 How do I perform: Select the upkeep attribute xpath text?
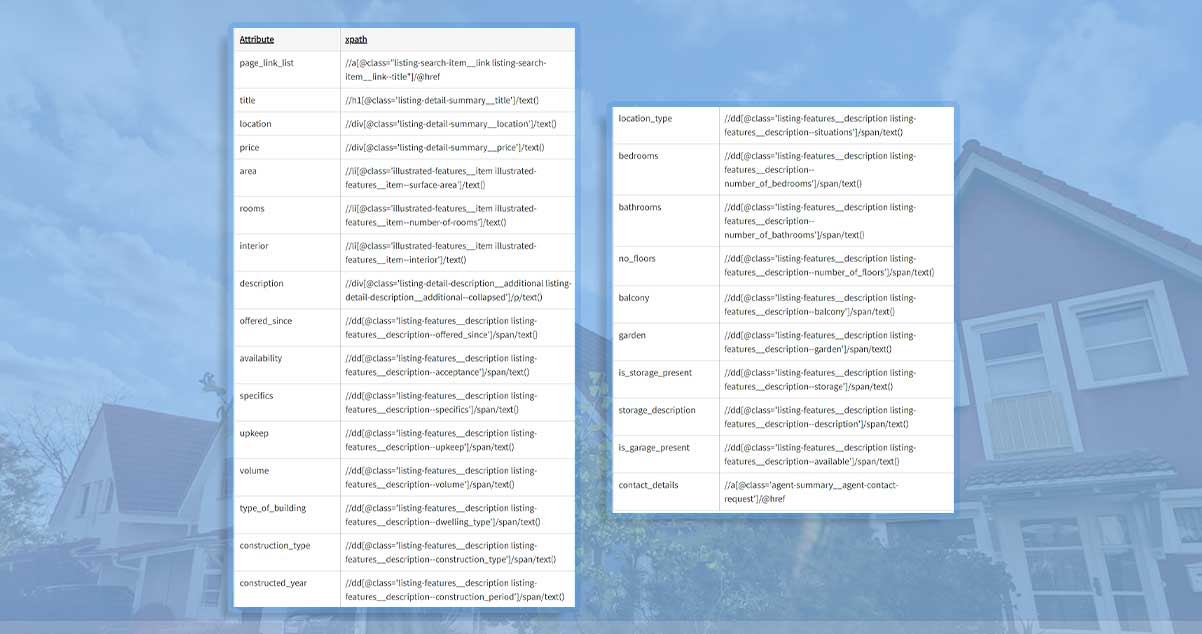coord(441,440)
